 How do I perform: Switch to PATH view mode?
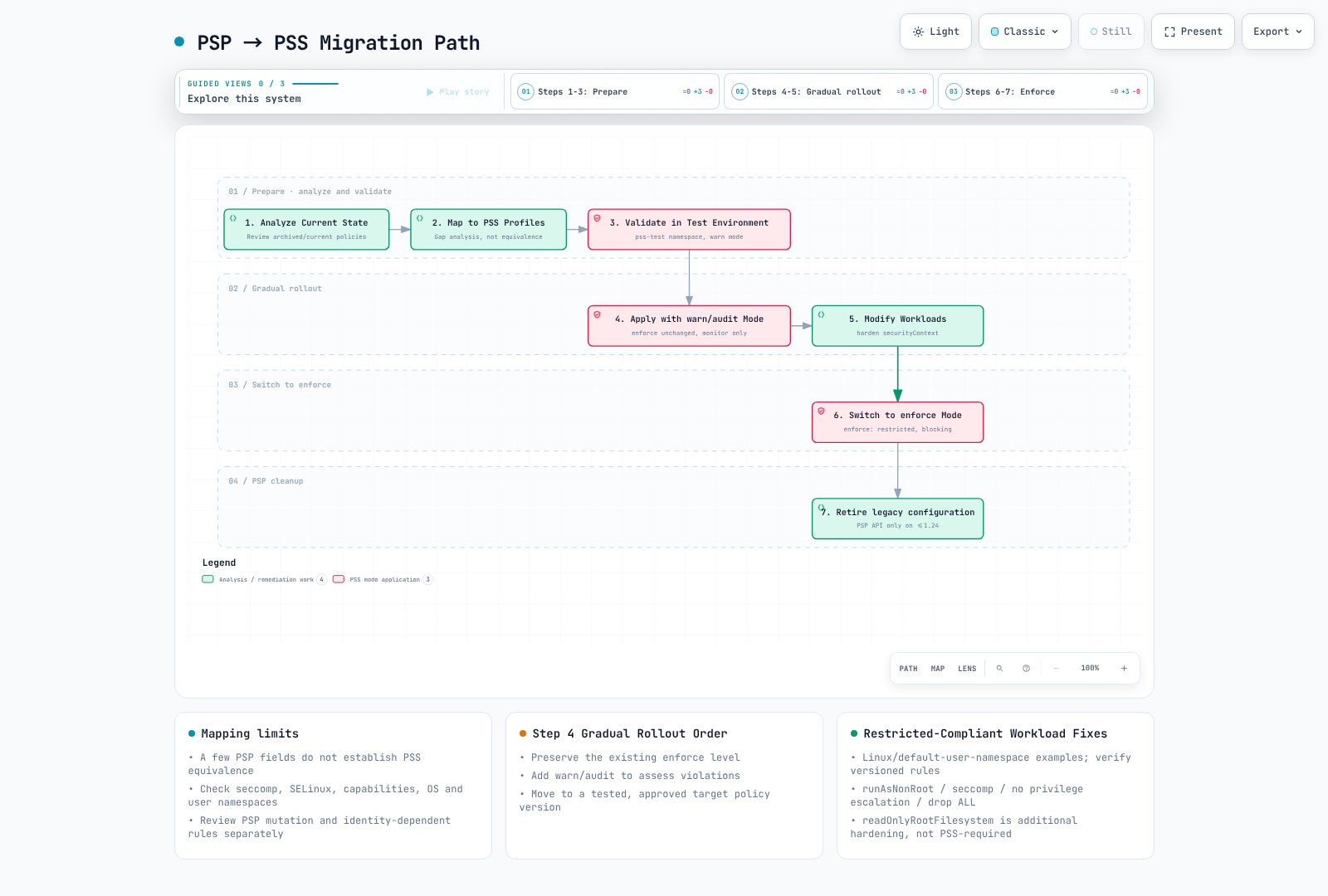click(908, 669)
